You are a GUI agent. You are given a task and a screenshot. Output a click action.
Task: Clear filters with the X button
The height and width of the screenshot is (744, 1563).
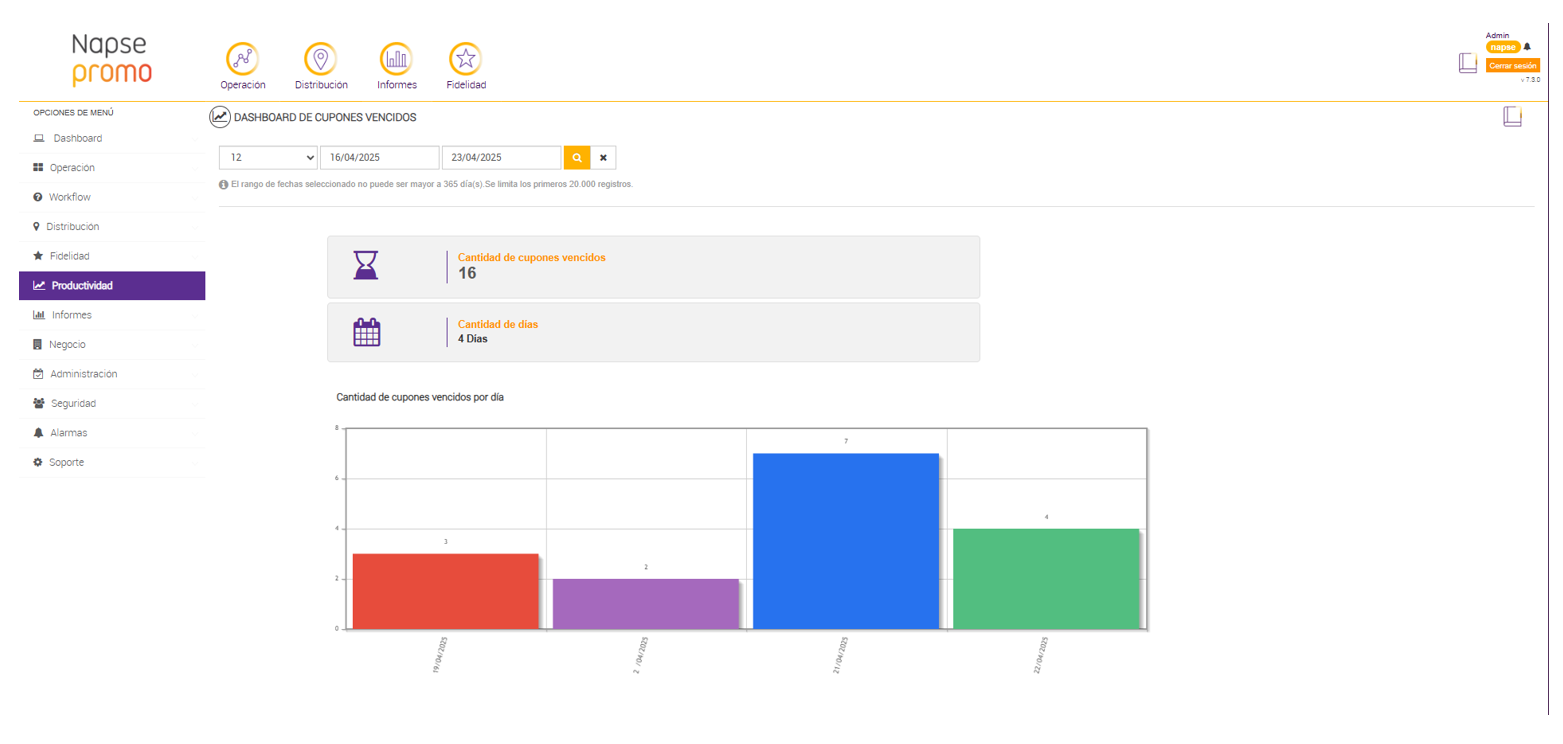click(x=603, y=158)
